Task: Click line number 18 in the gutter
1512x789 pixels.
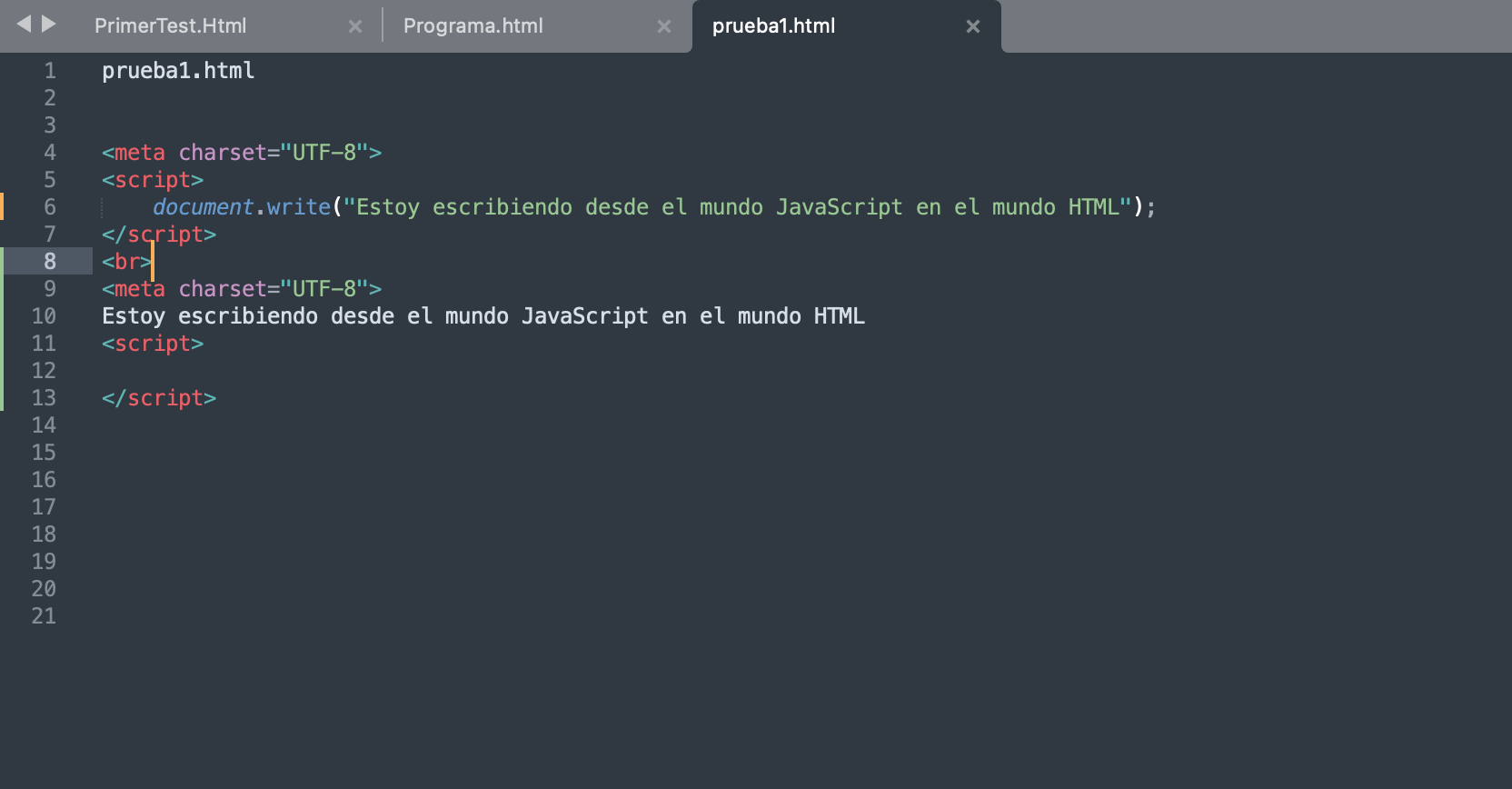Action: click(x=44, y=534)
